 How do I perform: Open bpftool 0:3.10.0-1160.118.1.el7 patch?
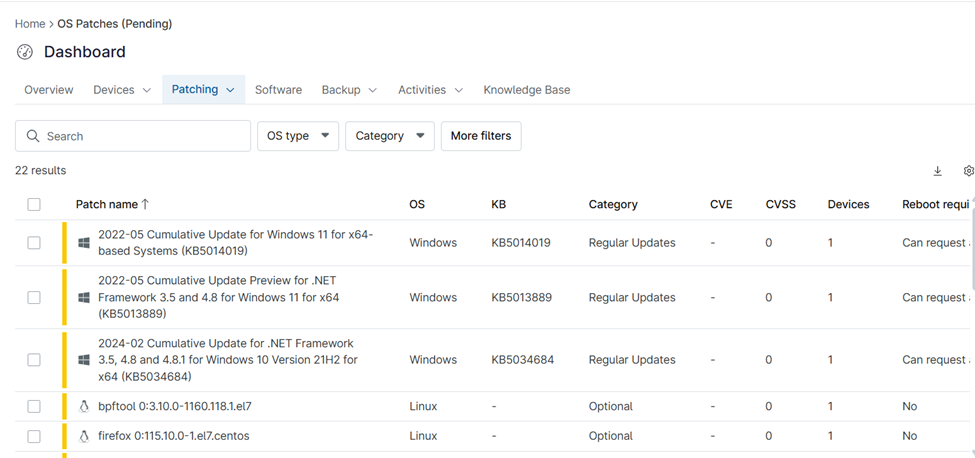[175, 406]
